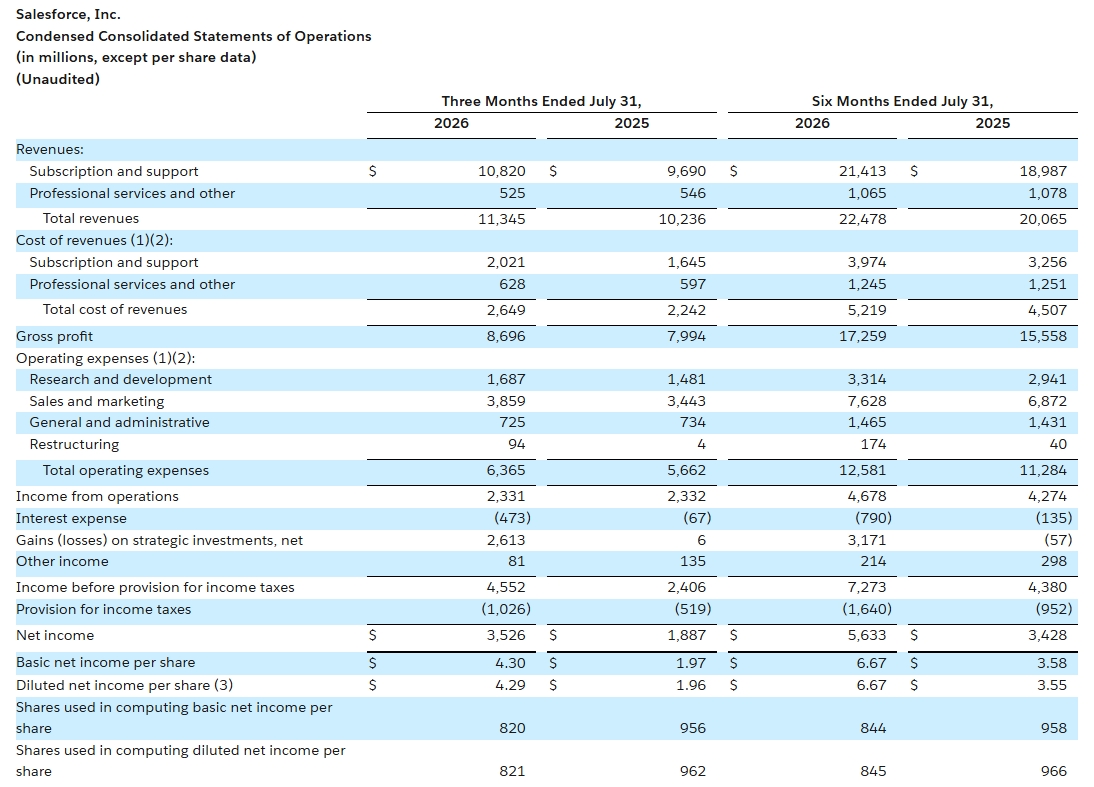Click the 81 other income value
Screen dimensions: 1094x787
point(516,562)
